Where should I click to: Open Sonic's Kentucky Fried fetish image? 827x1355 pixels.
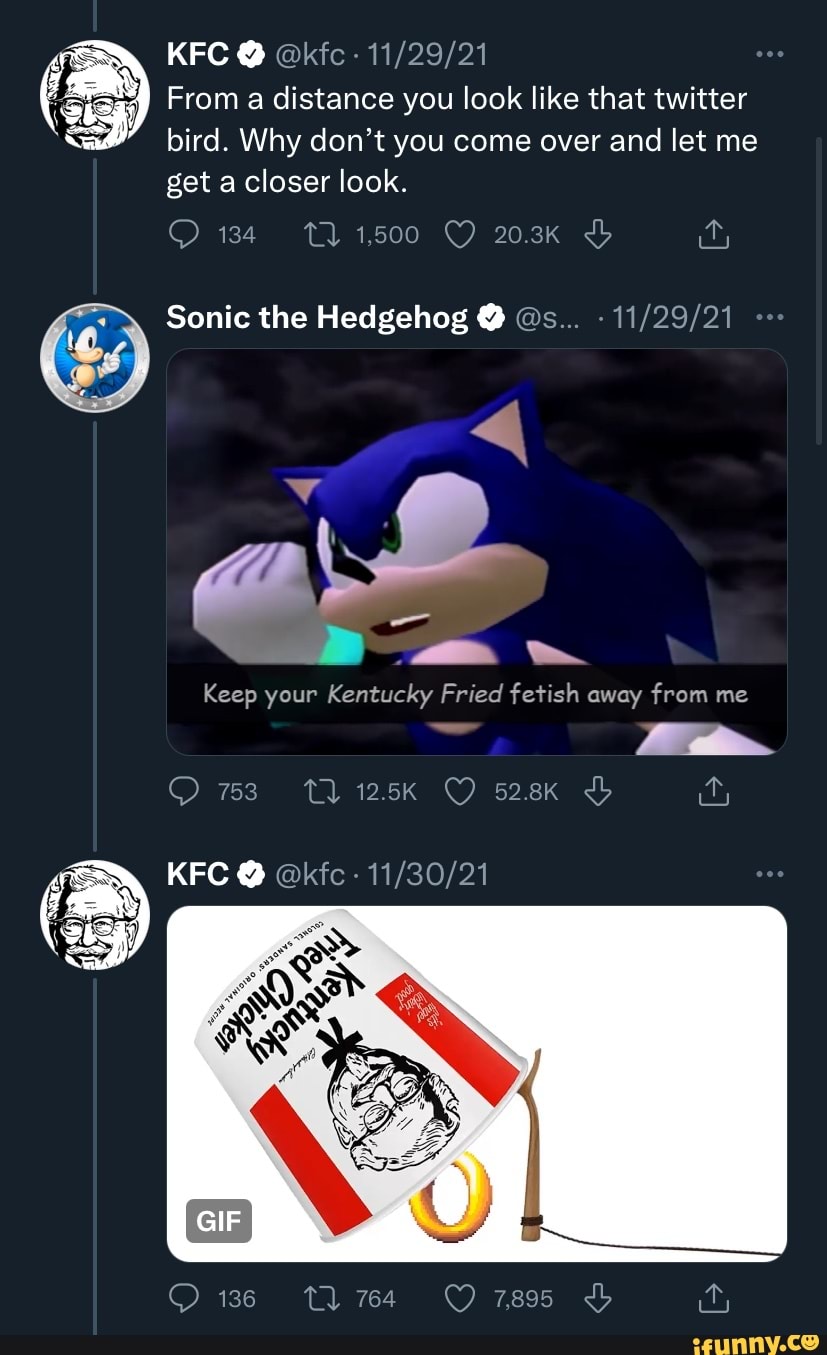(x=476, y=550)
